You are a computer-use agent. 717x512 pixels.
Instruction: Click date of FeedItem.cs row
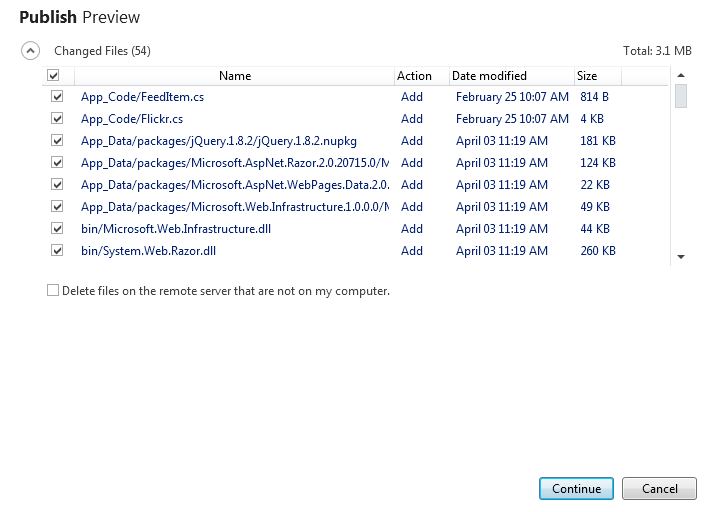click(x=512, y=97)
